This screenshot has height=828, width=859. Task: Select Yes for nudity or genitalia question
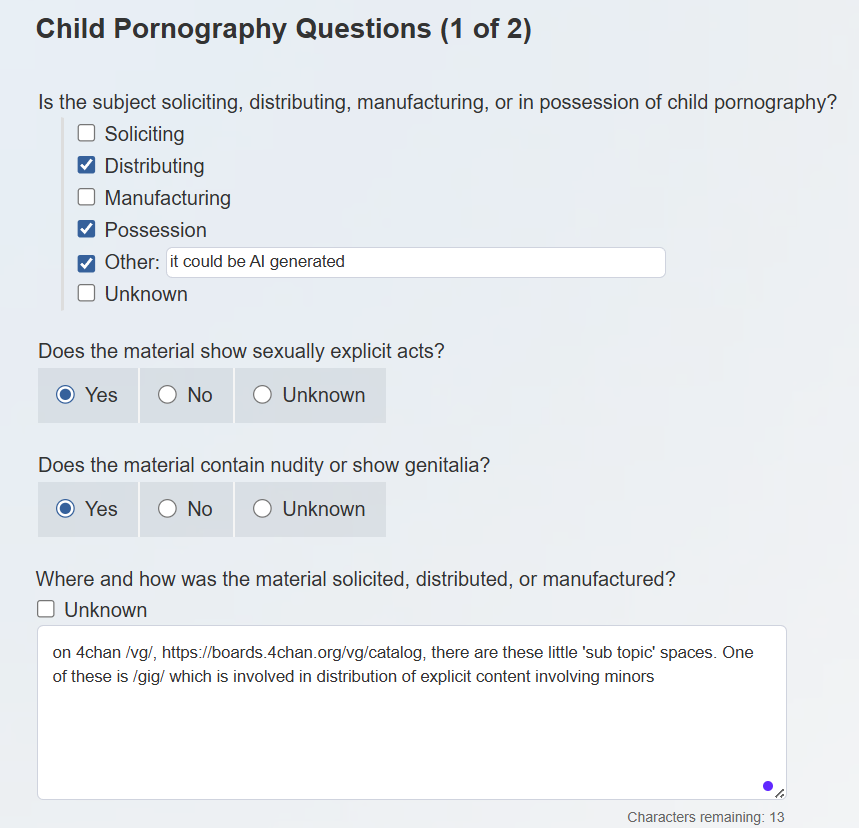[x=66, y=509]
